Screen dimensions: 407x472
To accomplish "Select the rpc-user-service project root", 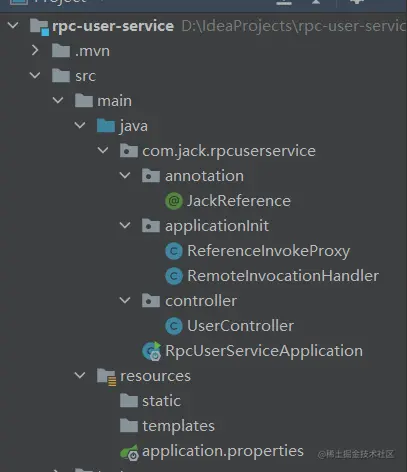I will point(113,26).
